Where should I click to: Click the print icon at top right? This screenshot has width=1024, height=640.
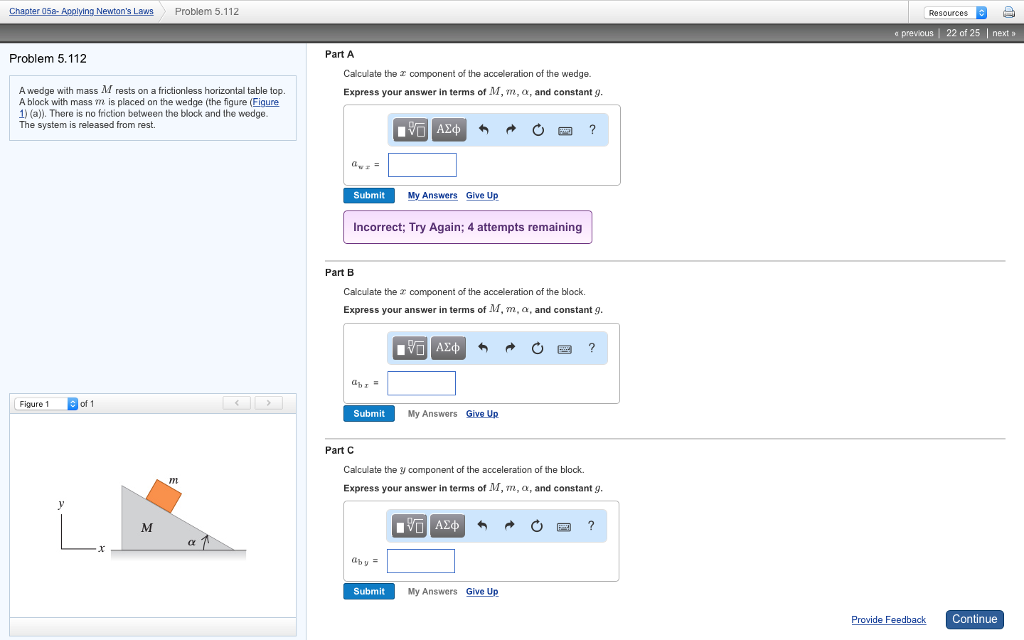[x=1006, y=13]
